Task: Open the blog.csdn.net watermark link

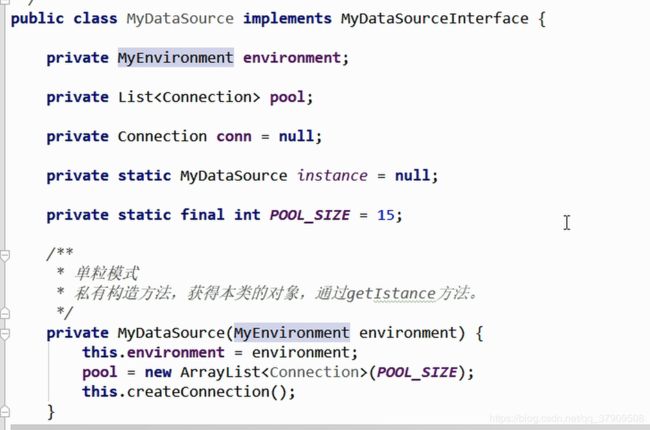Action: (x=567, y=418)
